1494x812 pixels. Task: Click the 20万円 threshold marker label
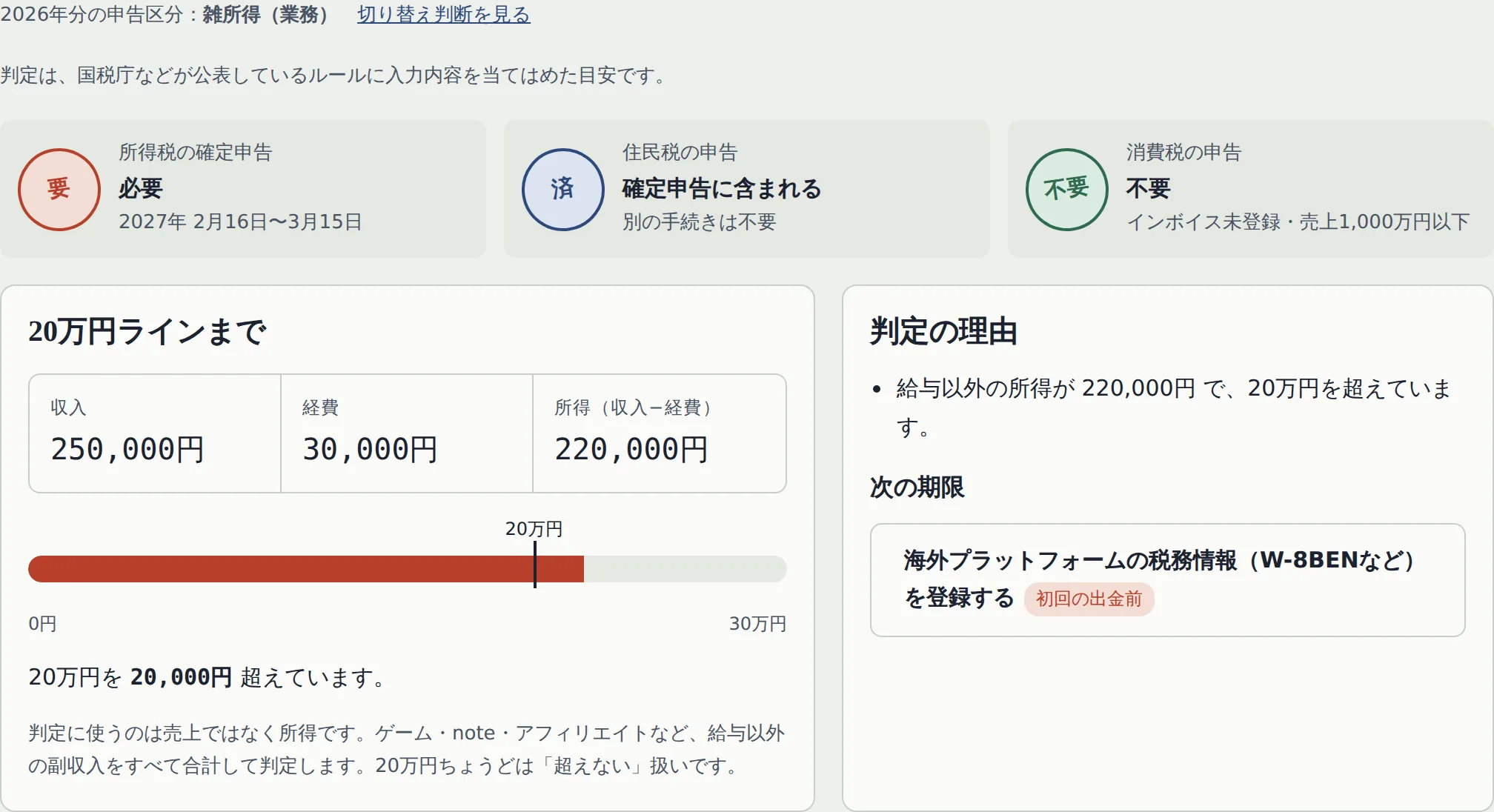[x=534, y=529]
